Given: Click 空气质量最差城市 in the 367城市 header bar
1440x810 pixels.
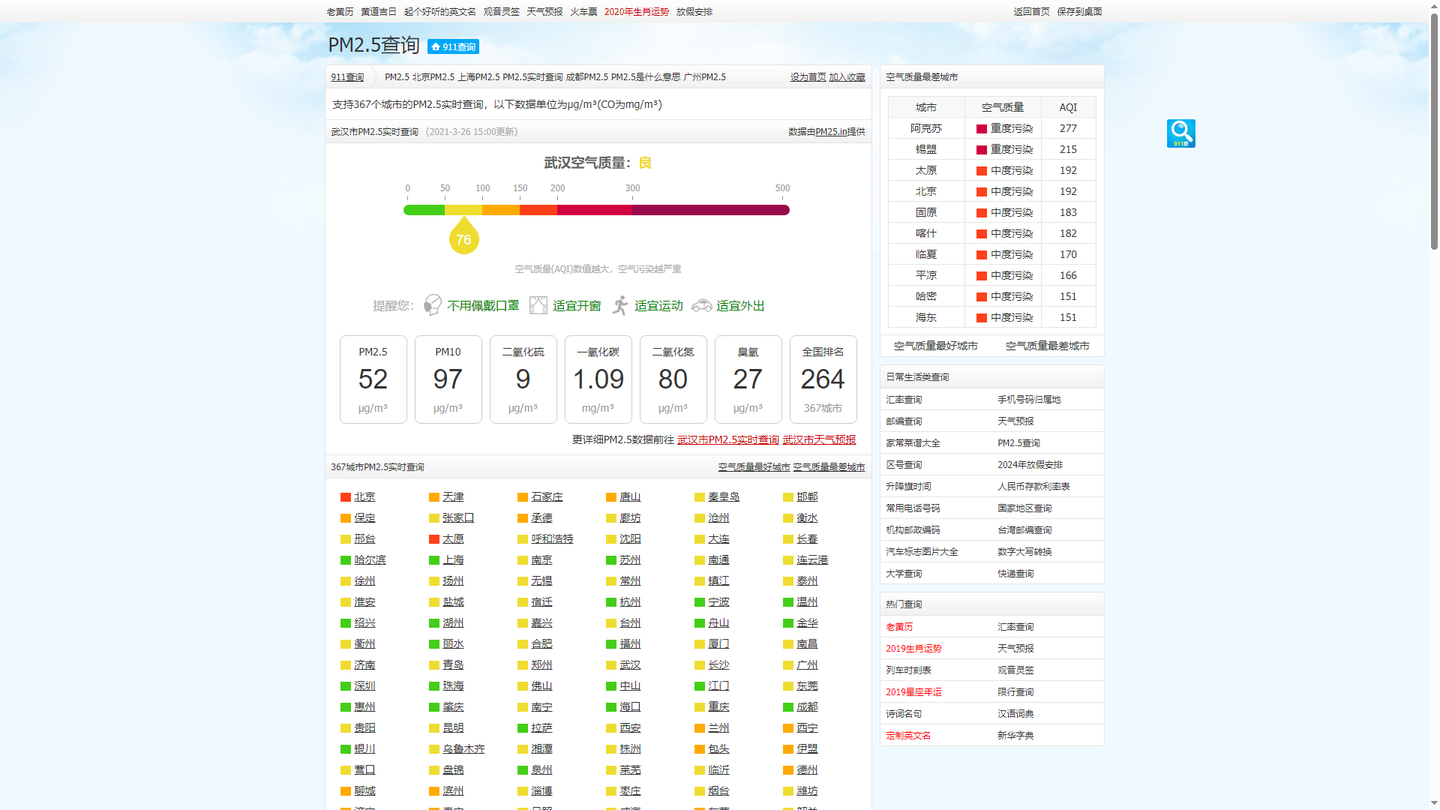Looking at the screenshot, I should click(829, 467).
